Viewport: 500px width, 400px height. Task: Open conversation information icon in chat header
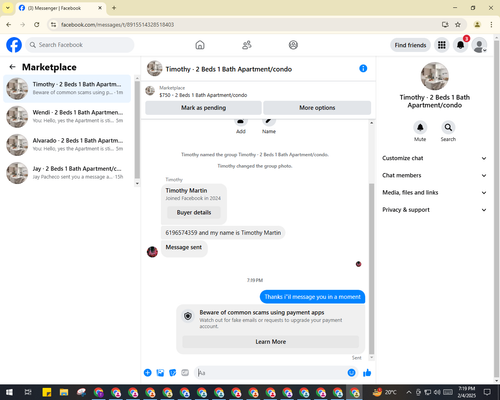(x=363, y=68)
